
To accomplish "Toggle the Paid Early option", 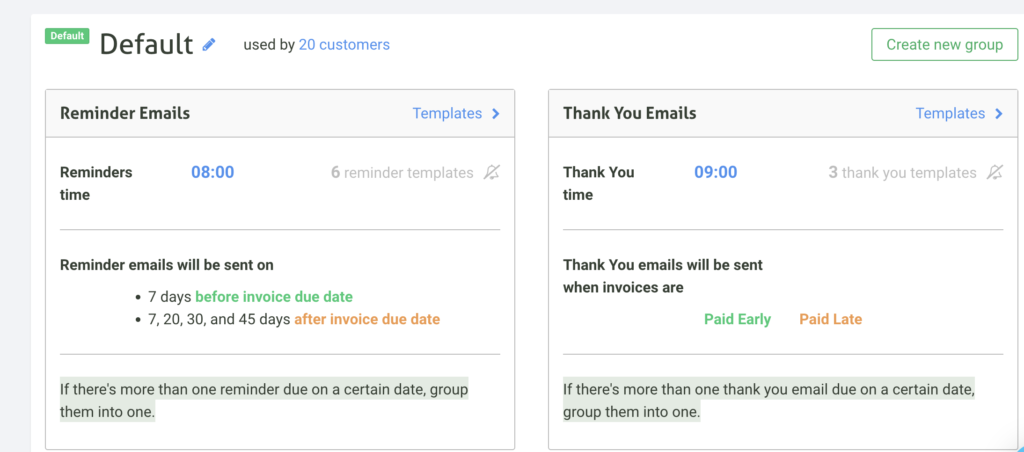I will coord(737,319).
